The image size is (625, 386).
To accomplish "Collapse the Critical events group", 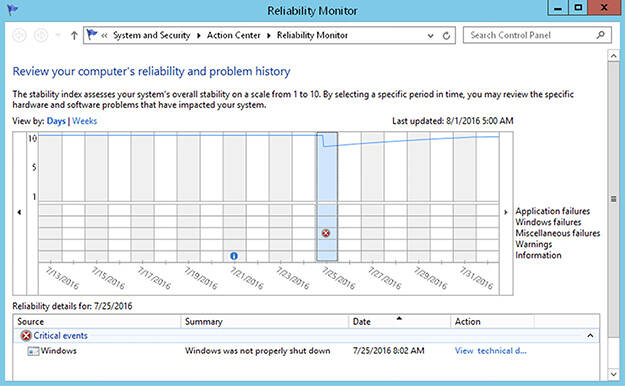I will click(x=590, y=336).
